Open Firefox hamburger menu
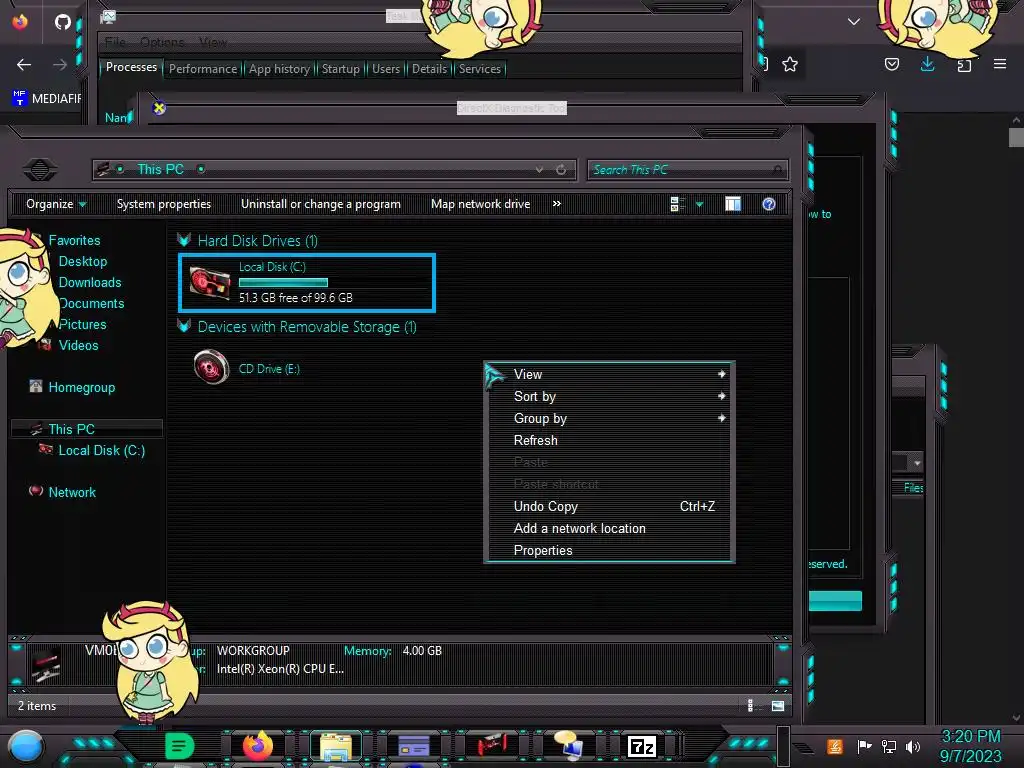 [x=1000, y=64]
